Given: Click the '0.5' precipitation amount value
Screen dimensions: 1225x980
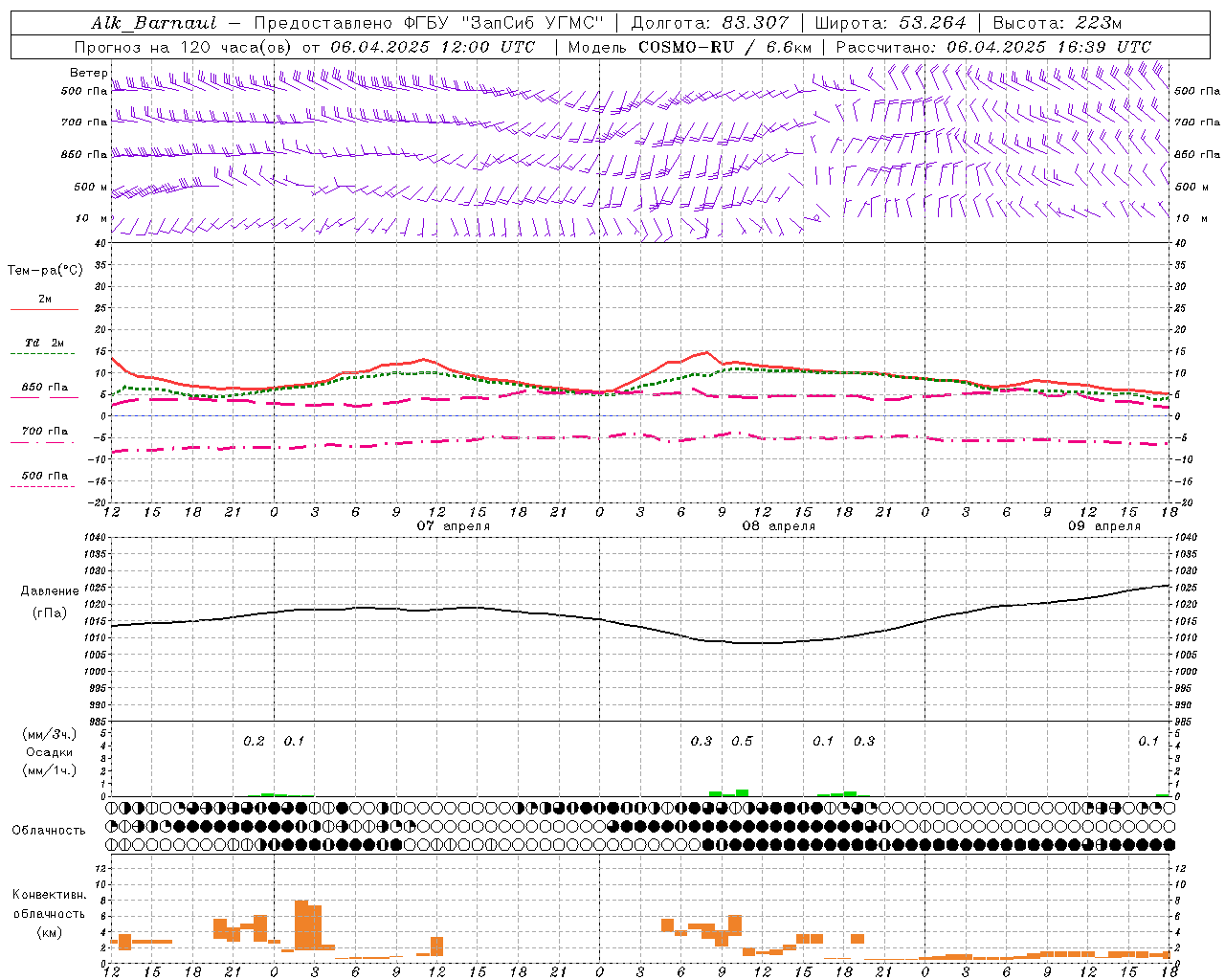Looking at the screenshot, I should (x=742, y=741).
